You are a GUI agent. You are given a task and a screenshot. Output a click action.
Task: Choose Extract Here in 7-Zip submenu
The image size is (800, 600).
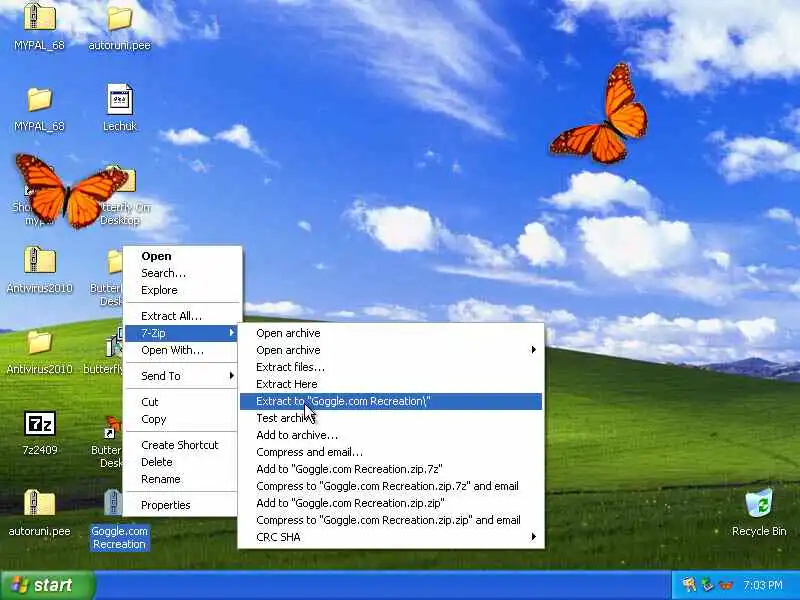click(391, 384)
